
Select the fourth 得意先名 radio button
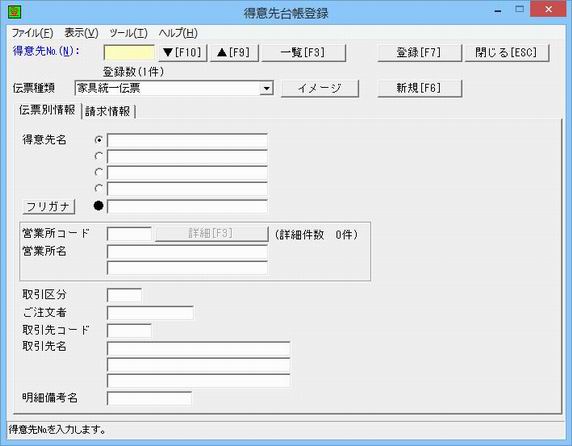[x=98, y=188]
